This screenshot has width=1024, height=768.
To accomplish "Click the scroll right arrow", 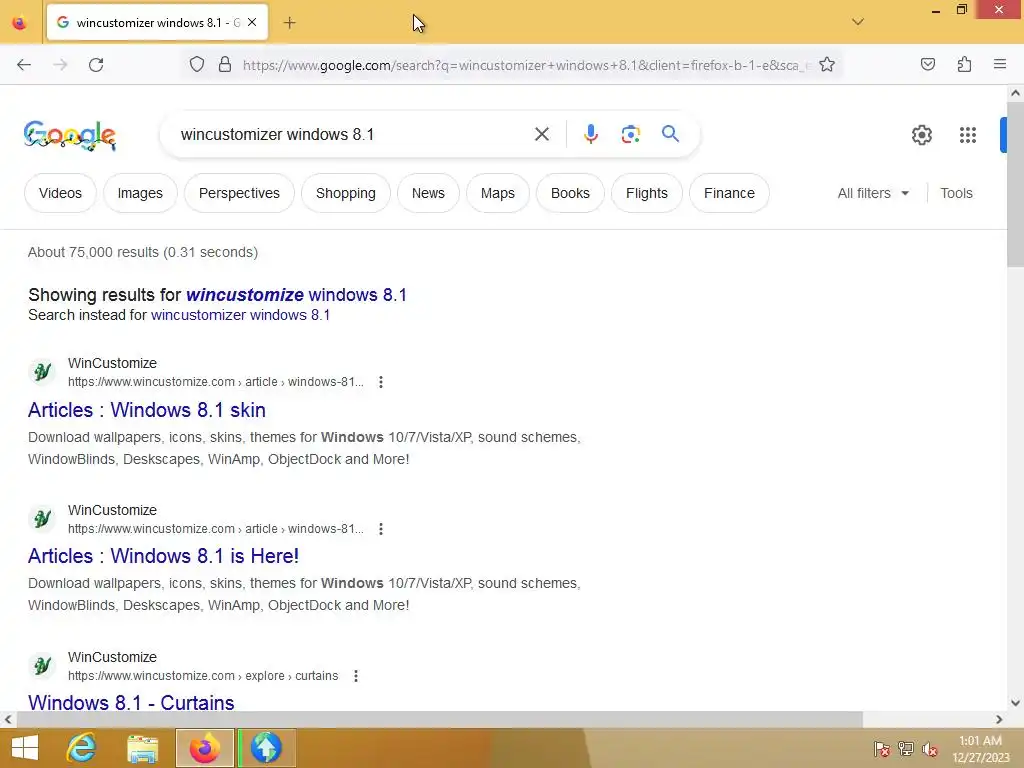I will pos(999,720).
